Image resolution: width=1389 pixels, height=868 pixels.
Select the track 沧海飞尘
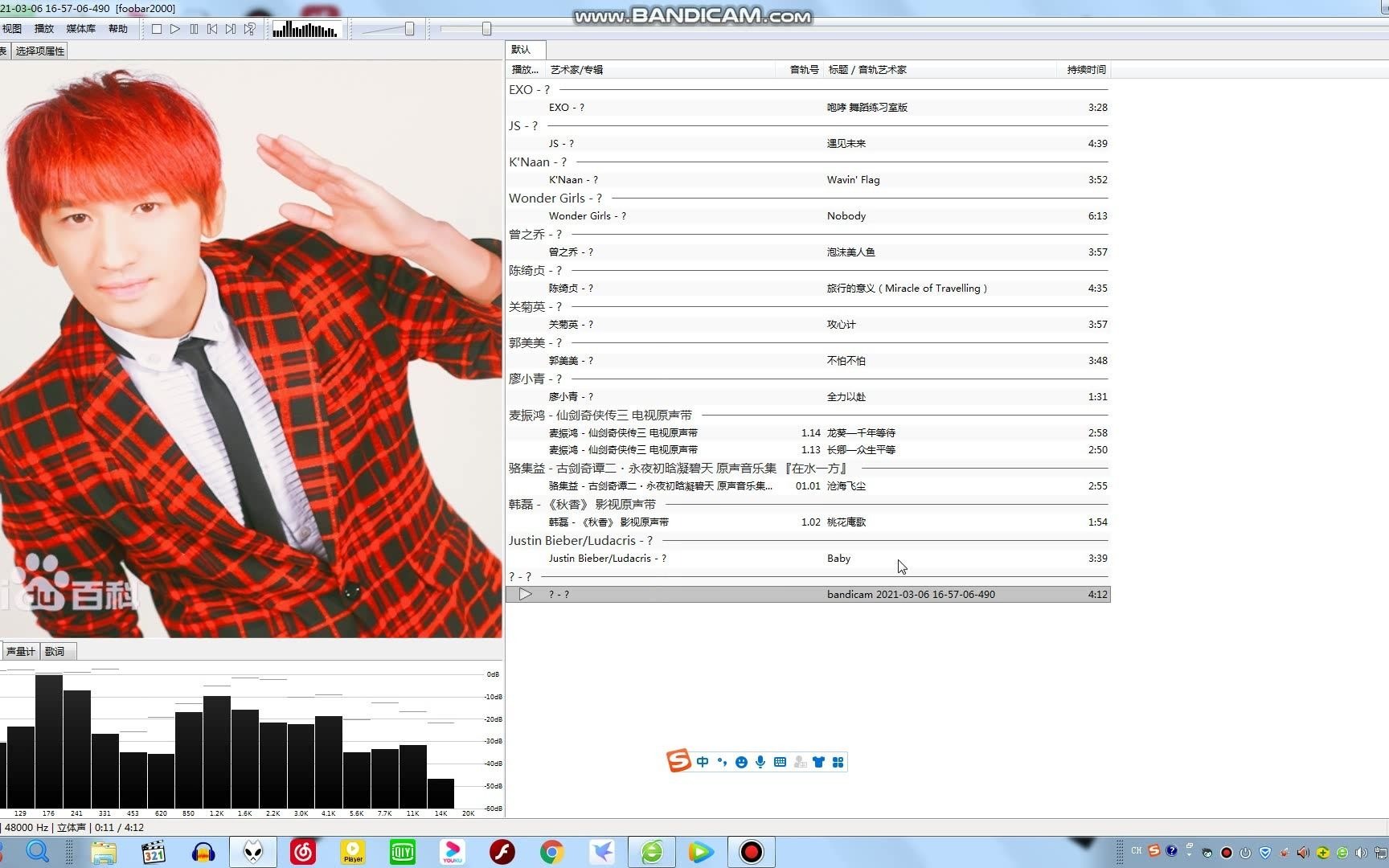(x=809, y=486)
